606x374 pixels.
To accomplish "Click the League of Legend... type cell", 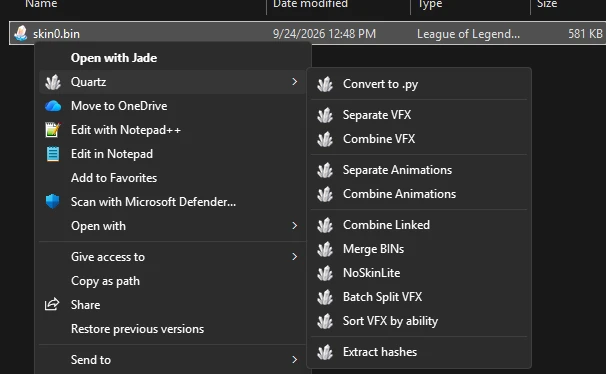I will coord(468,34).
